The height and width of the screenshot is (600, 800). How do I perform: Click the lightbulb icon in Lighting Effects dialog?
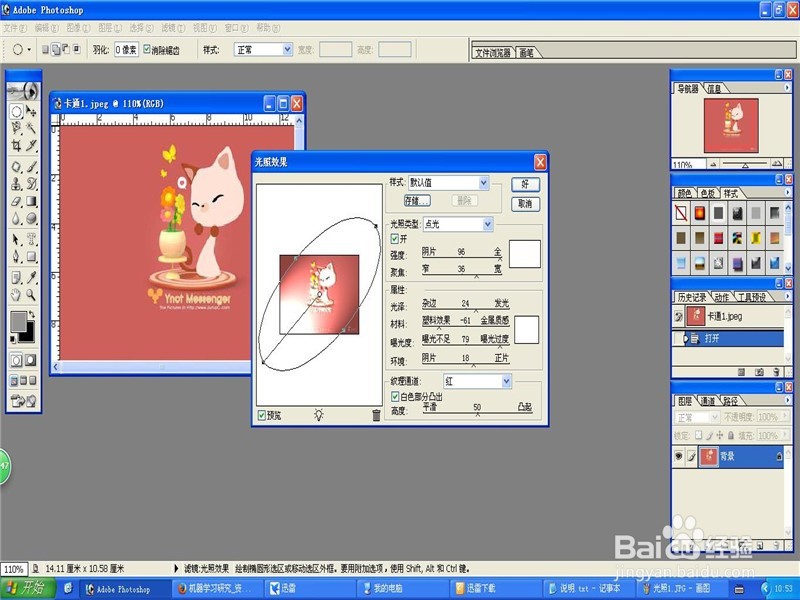[x=319, y=415]
